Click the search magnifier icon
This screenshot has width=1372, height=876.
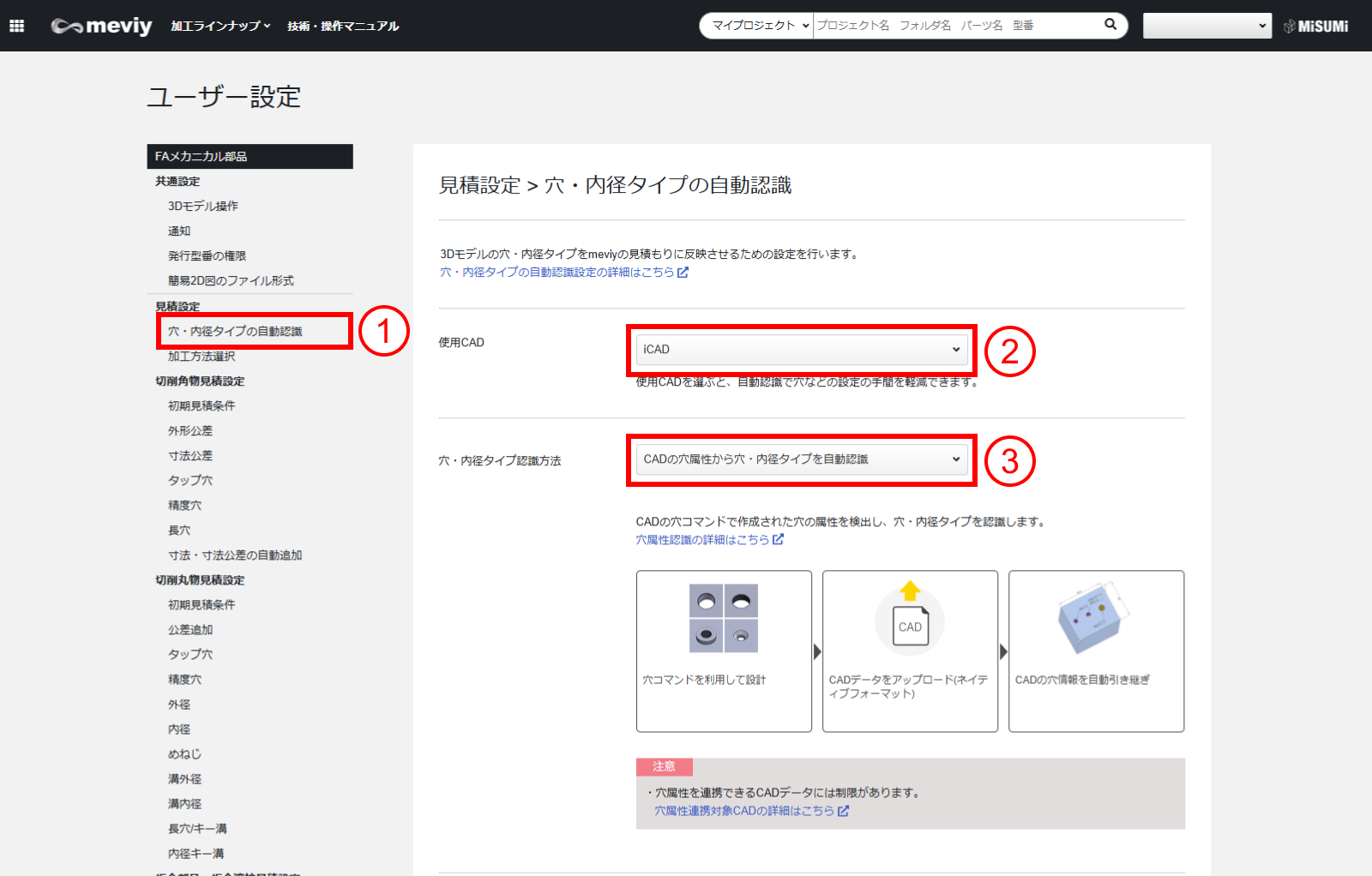pos(1110,25)
